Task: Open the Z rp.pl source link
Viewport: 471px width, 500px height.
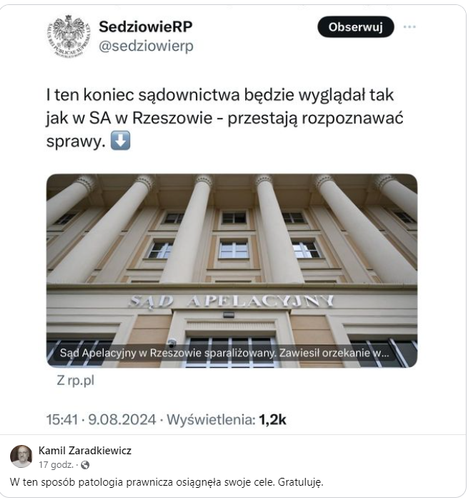Action: click(75, 380)
